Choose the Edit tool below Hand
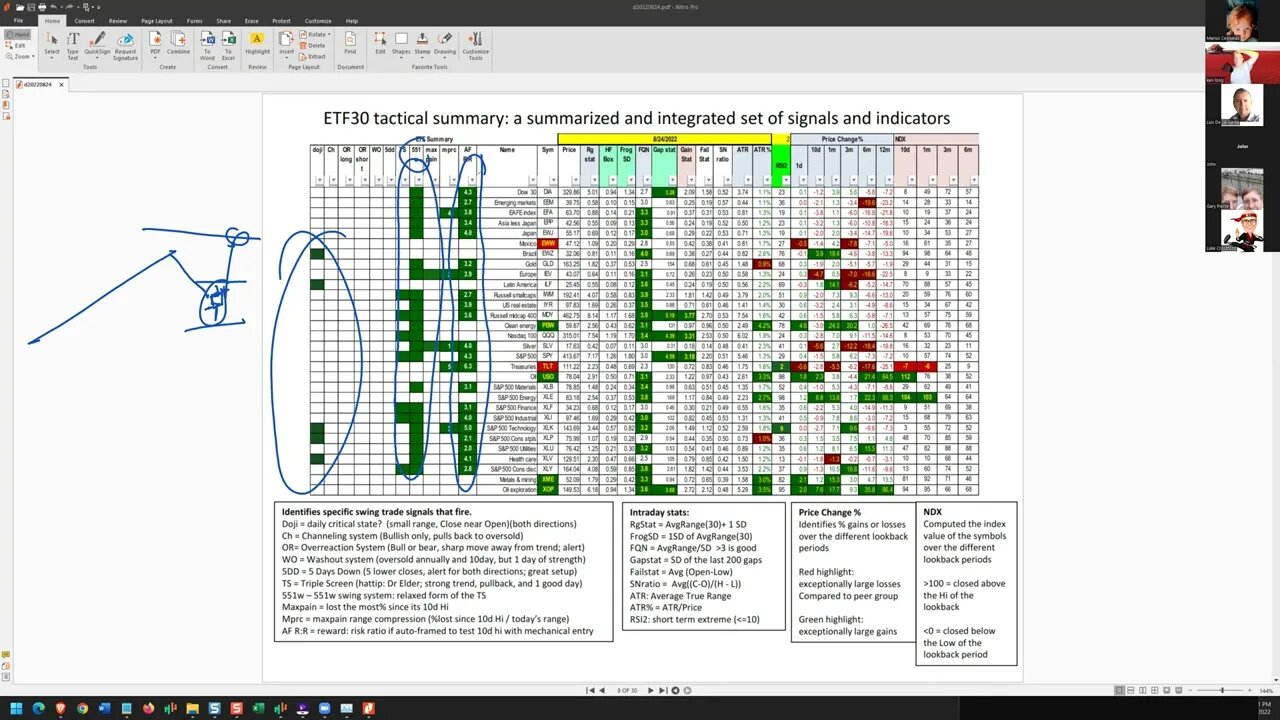 click(x=17, y=45)
